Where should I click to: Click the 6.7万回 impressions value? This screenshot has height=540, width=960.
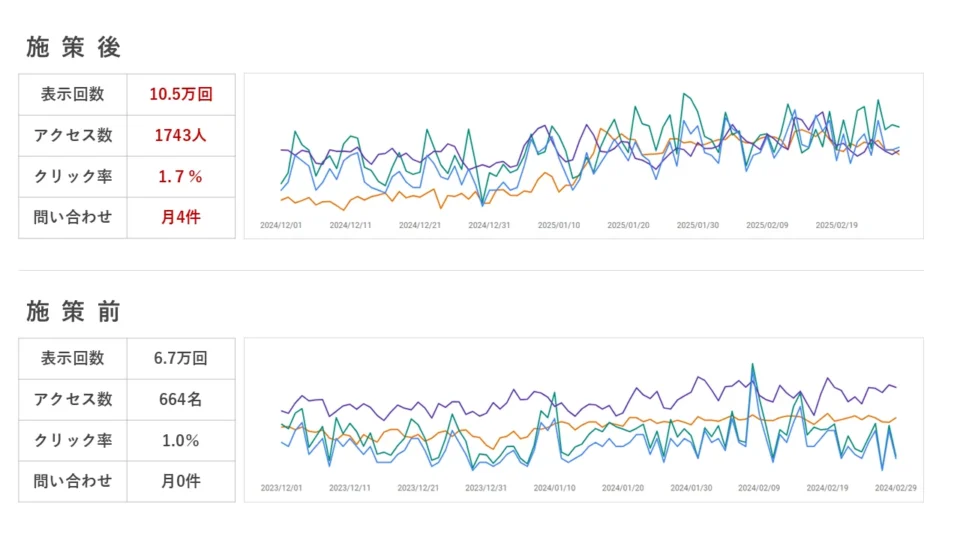pyautogui.click(x=181, y=358)
